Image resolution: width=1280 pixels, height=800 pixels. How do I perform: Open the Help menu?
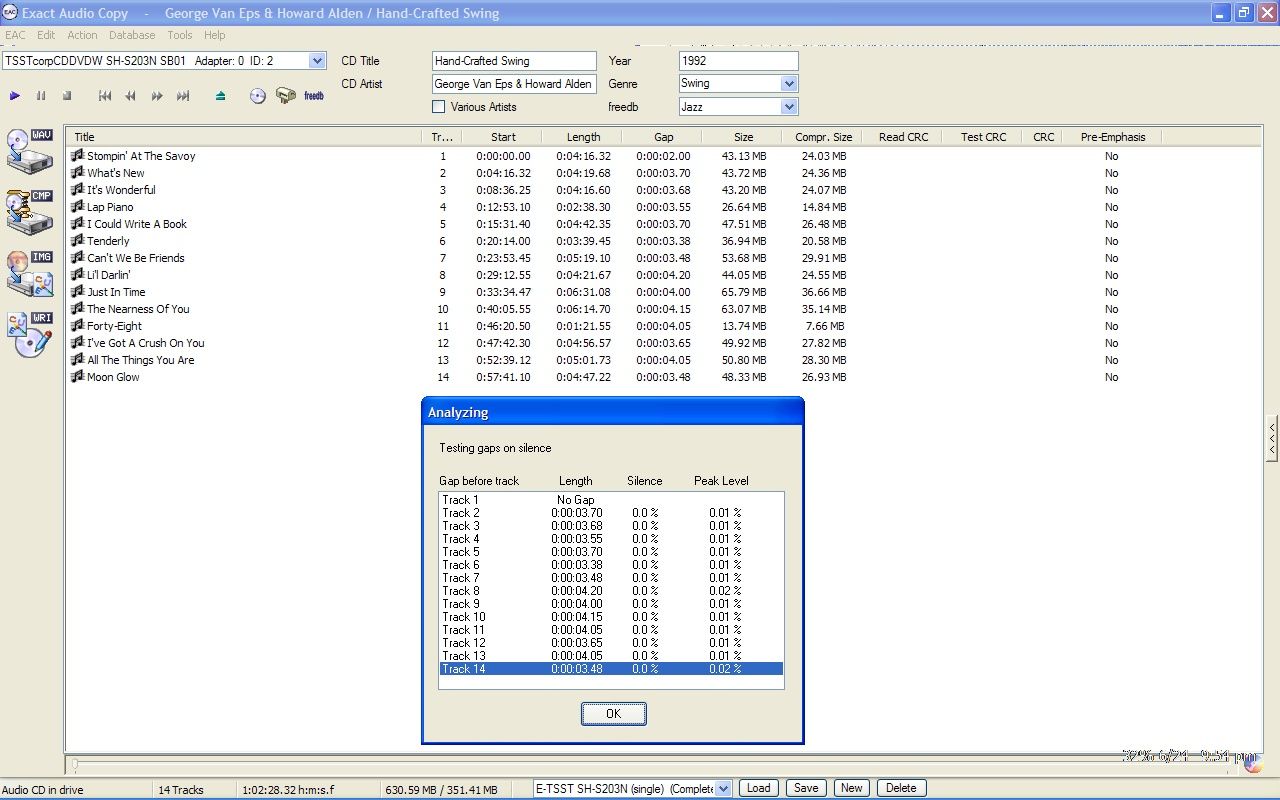pyautogui.click(x=215, y=35)
